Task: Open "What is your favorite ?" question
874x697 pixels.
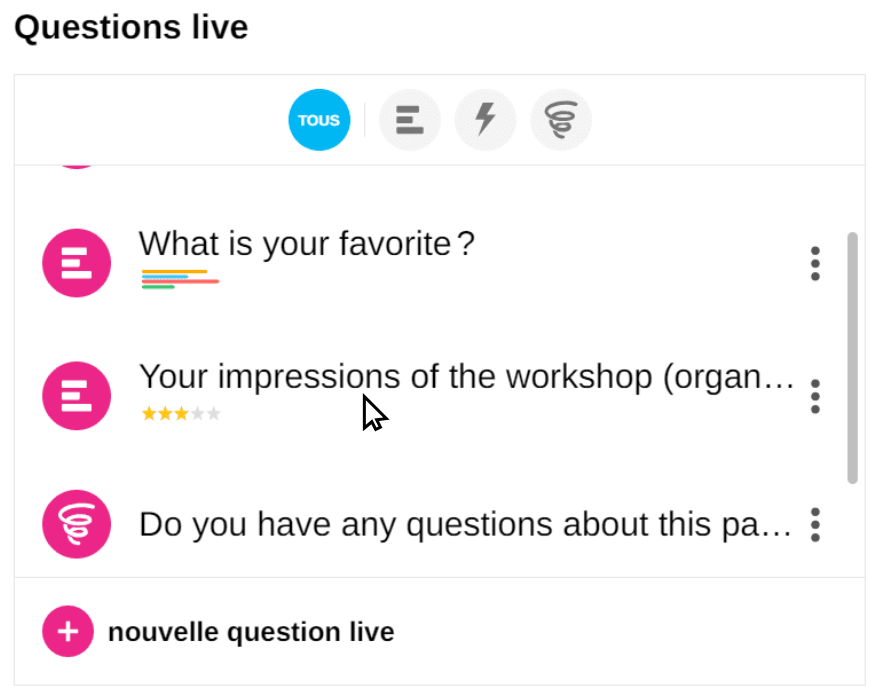Action: (306, 244)
